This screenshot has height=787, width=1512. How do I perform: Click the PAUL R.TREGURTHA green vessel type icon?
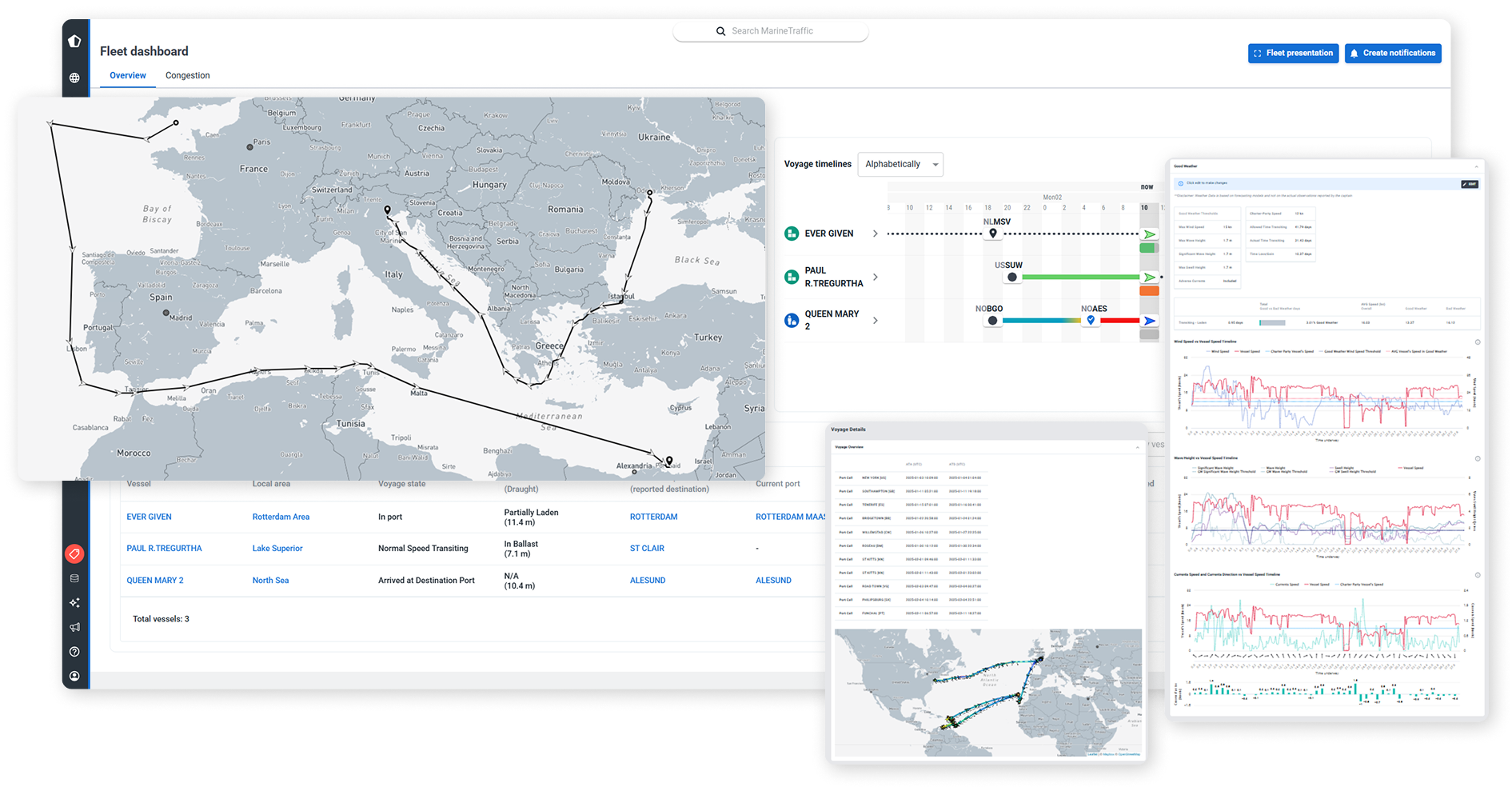(x=792, y=277)
